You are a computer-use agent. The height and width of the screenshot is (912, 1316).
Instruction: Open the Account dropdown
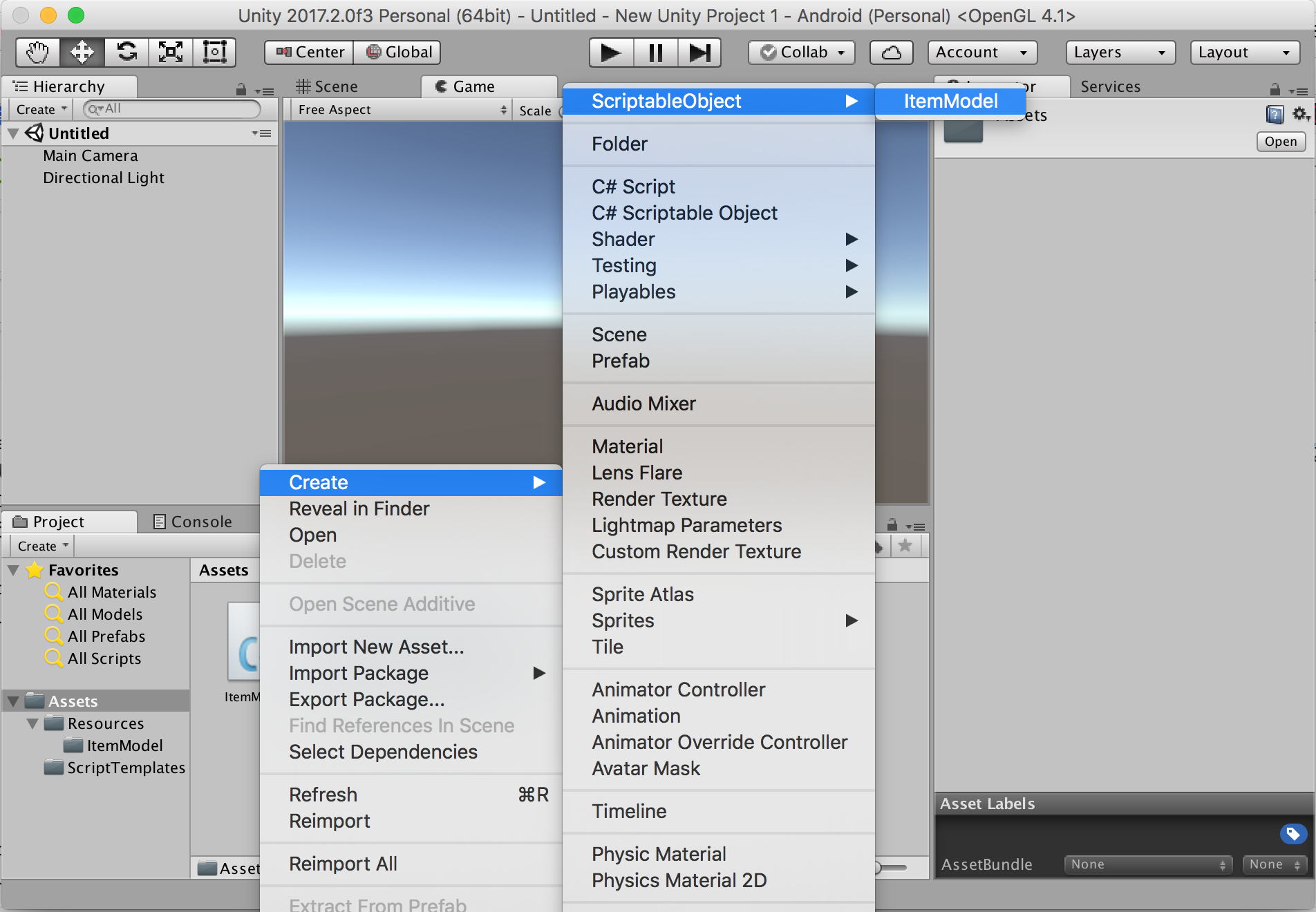pyautogui.click(x=982, y=53)
